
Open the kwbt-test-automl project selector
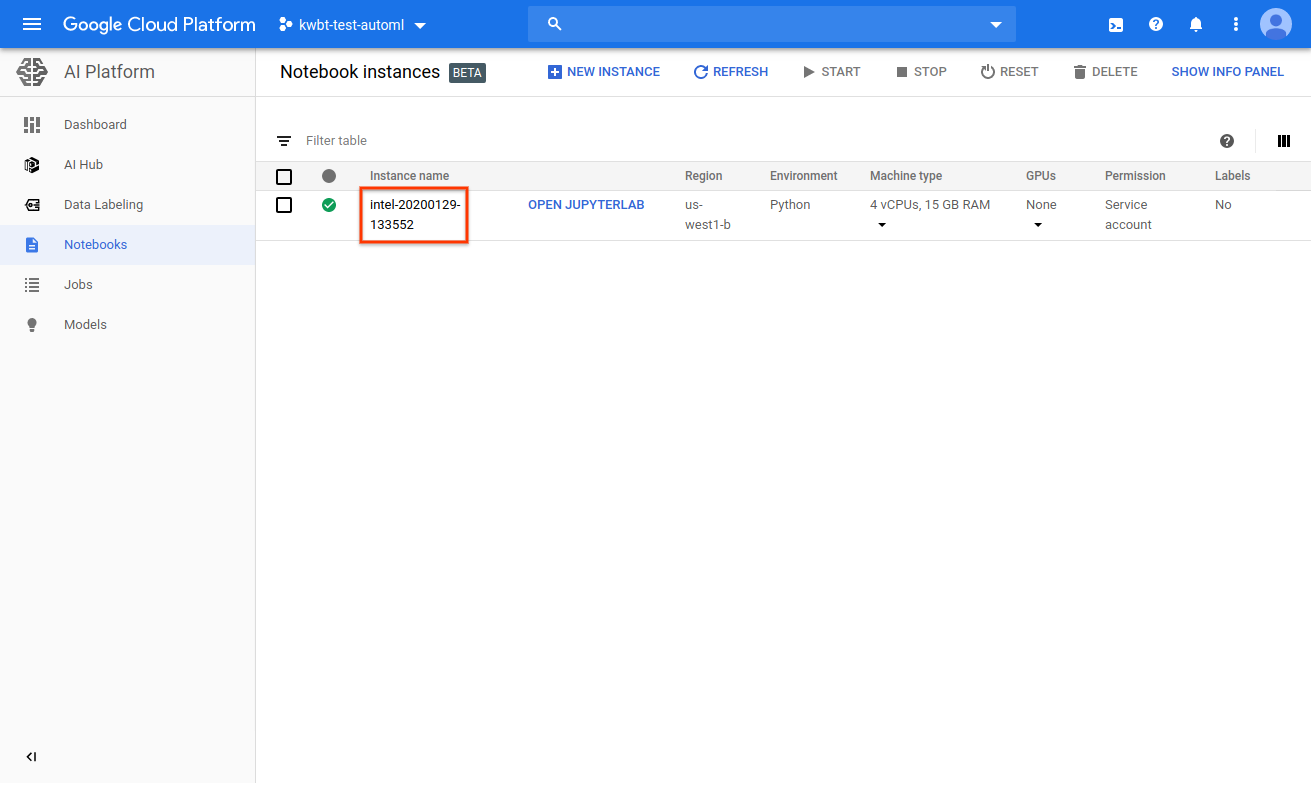click(x=353, y=25)
